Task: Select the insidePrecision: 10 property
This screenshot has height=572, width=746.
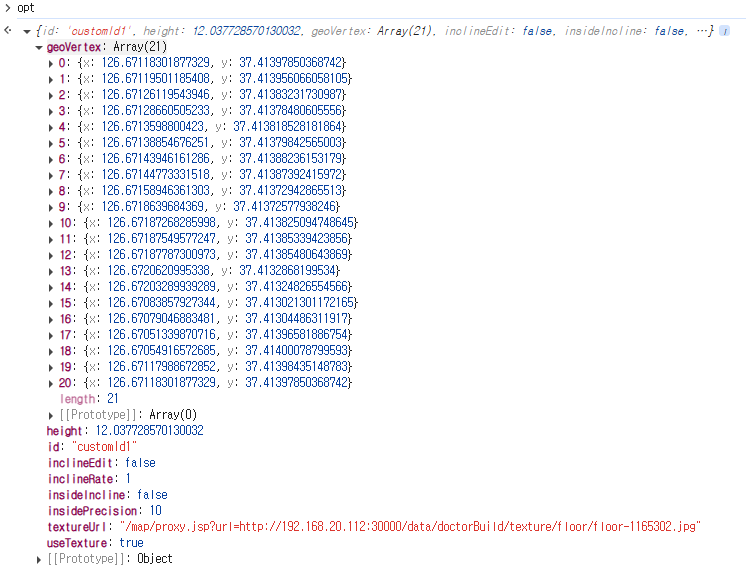Action: coord(105,511)
